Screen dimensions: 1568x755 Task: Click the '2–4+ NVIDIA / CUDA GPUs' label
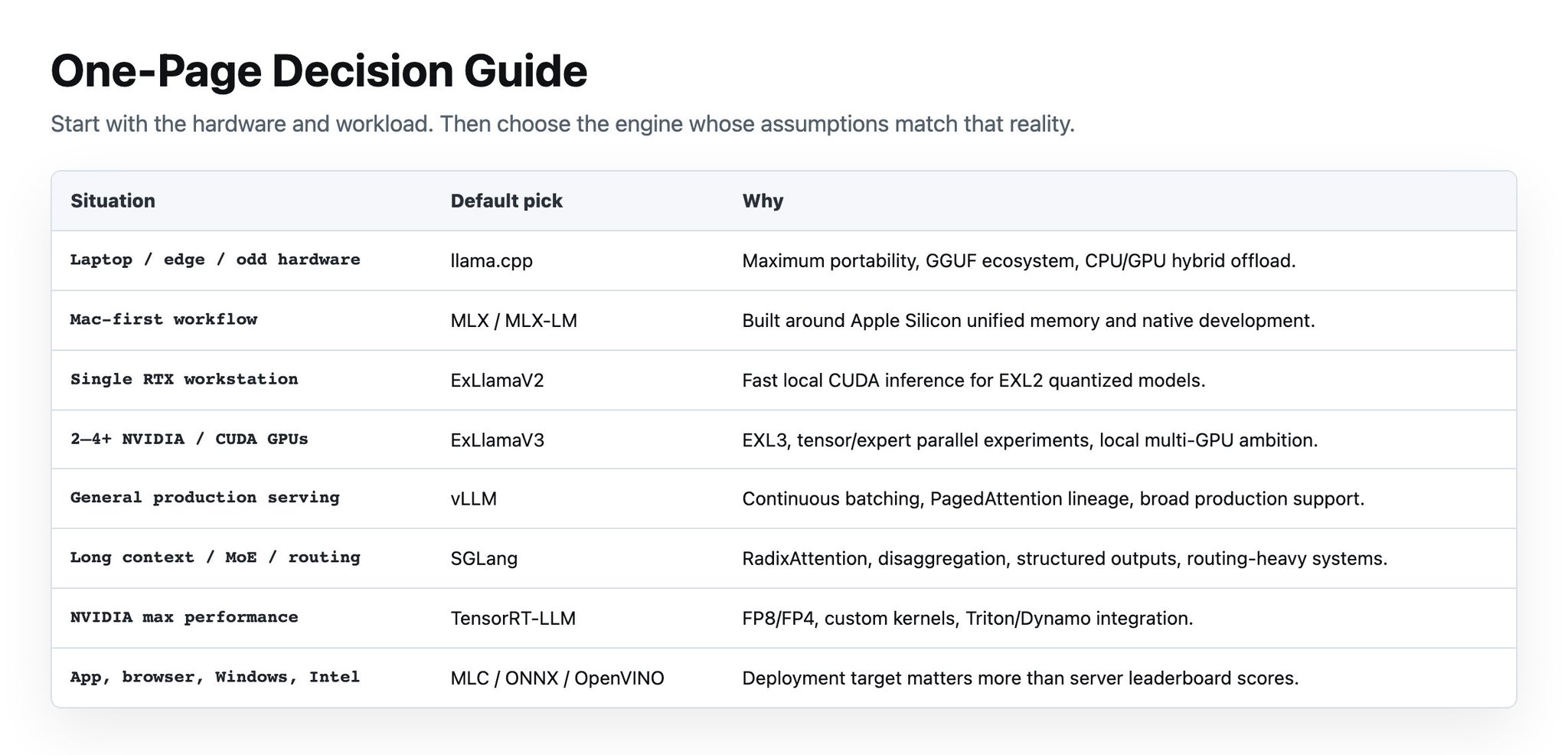[x=189, y=439]
